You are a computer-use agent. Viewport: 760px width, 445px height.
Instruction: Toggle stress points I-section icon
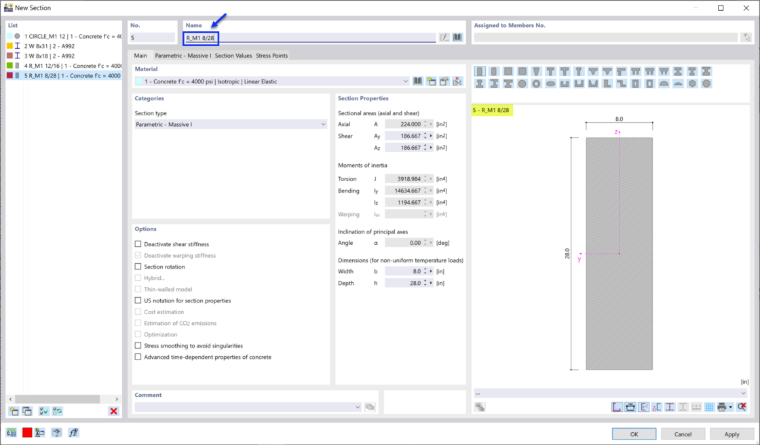pyautogui.click(x=670, y=407)
